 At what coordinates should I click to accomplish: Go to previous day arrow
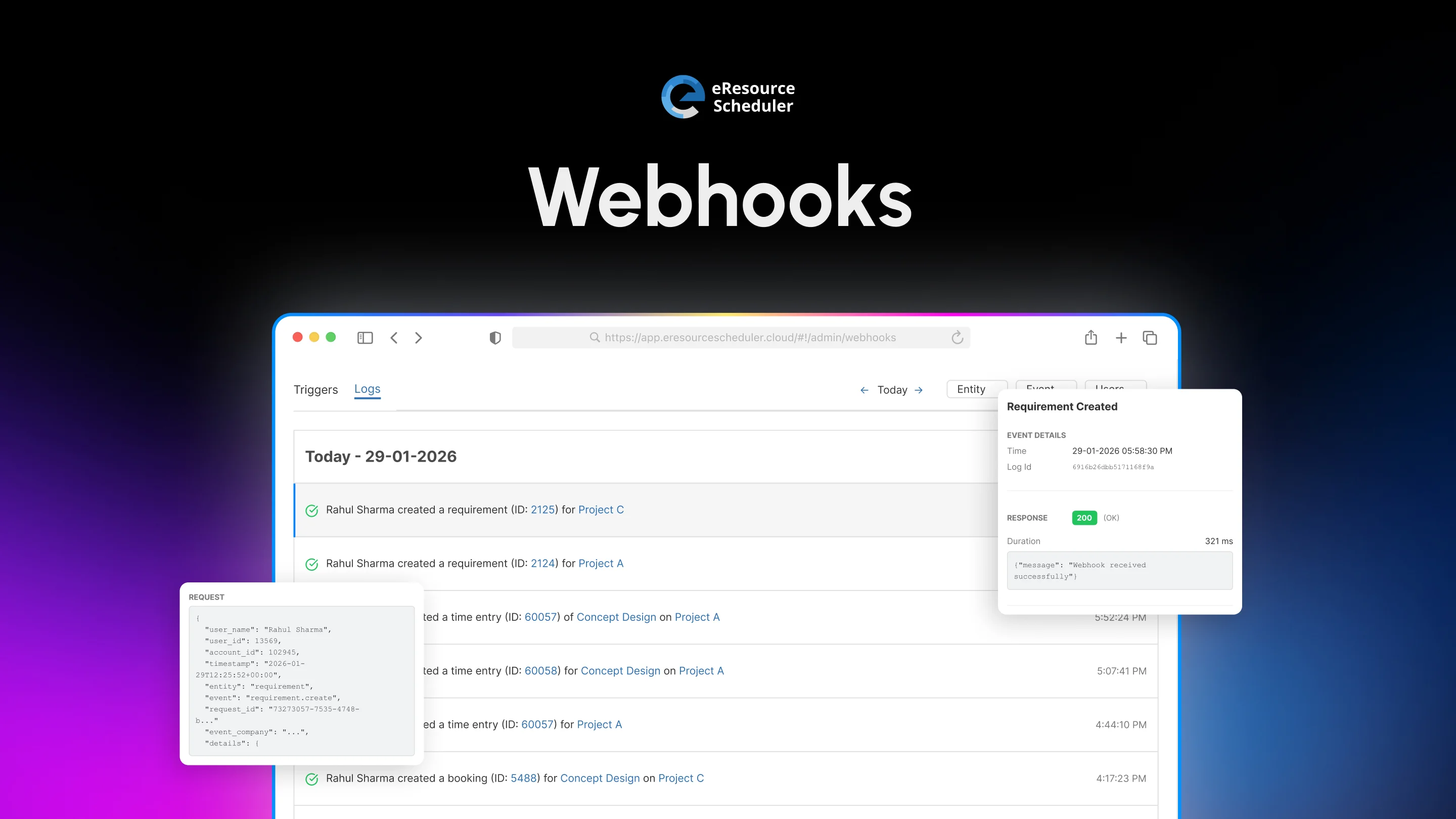864,390
